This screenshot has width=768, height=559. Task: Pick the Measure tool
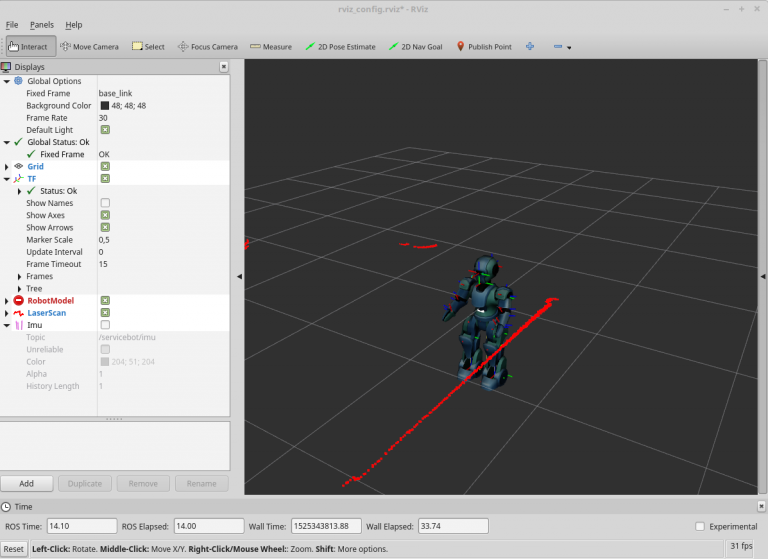[x=271, y=46]
